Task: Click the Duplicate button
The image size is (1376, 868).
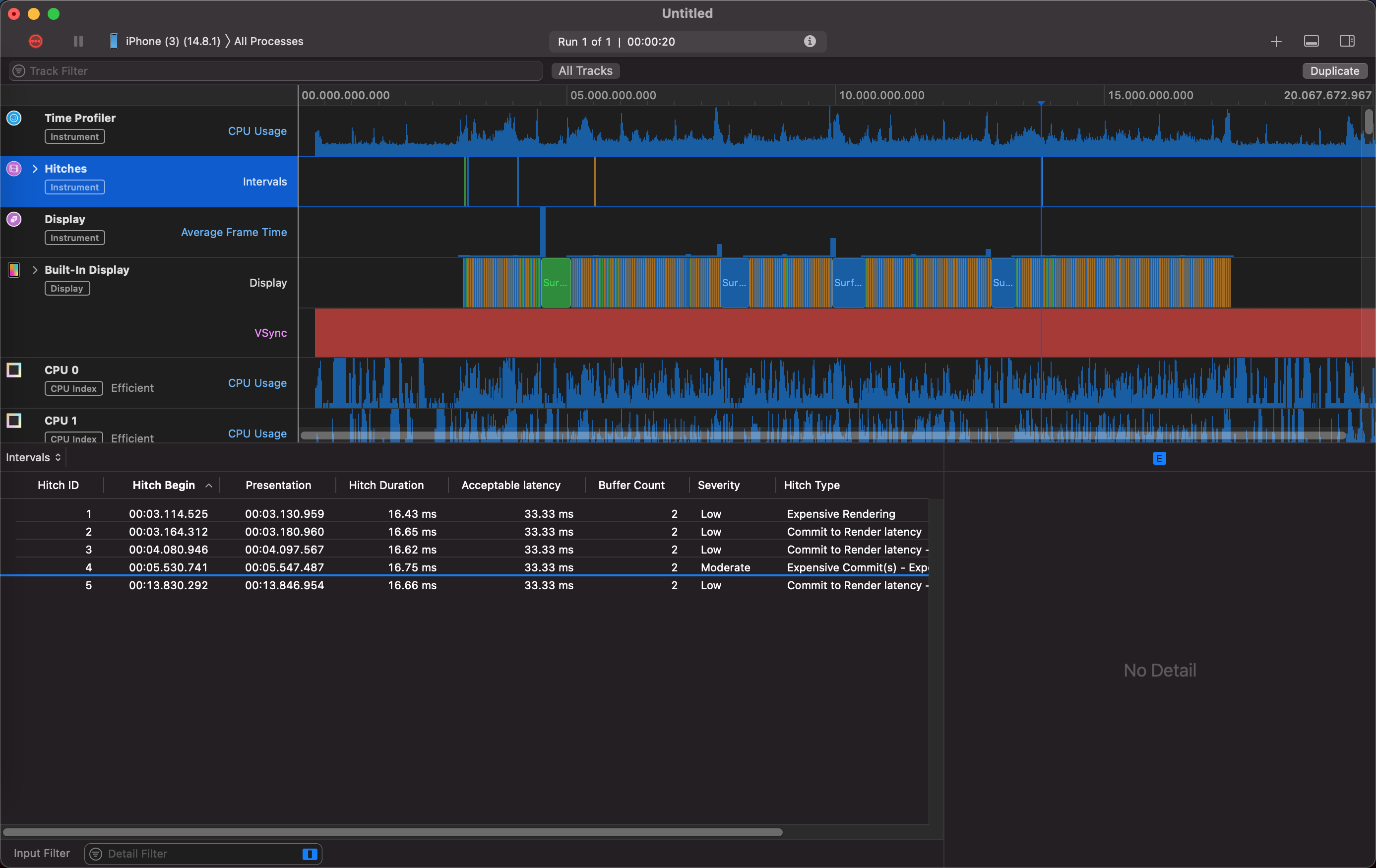Action: 1334,71
